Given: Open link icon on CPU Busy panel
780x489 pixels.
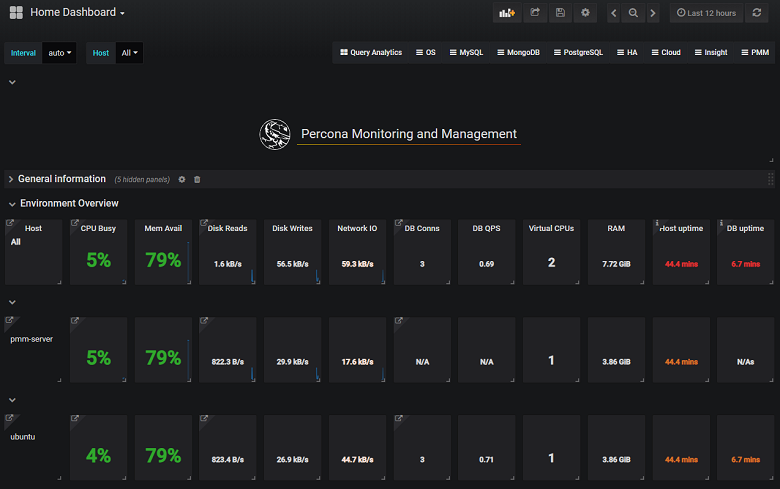Looking at the screenshot, I should coord(75,223).
